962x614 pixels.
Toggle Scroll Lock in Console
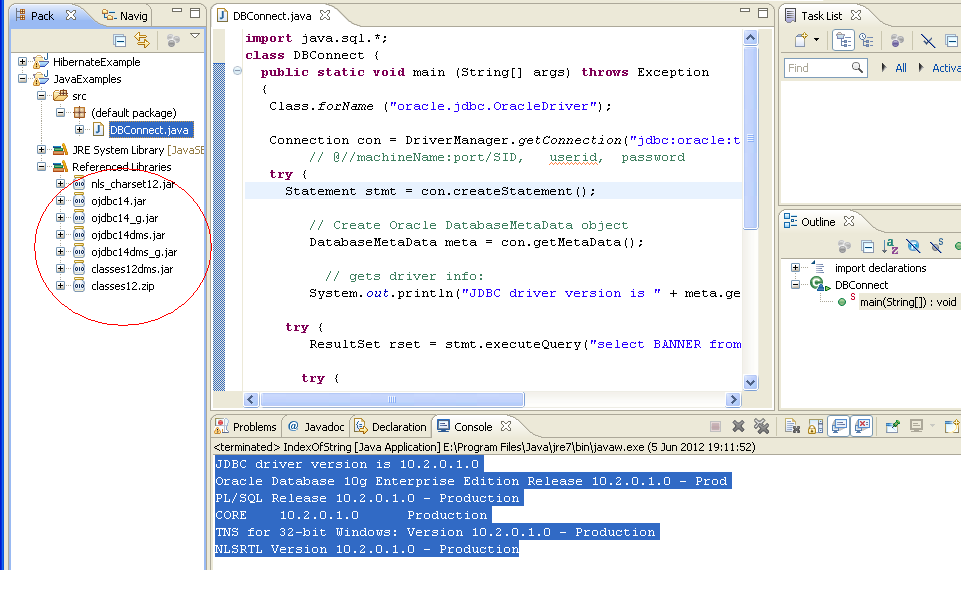point(815,426)
